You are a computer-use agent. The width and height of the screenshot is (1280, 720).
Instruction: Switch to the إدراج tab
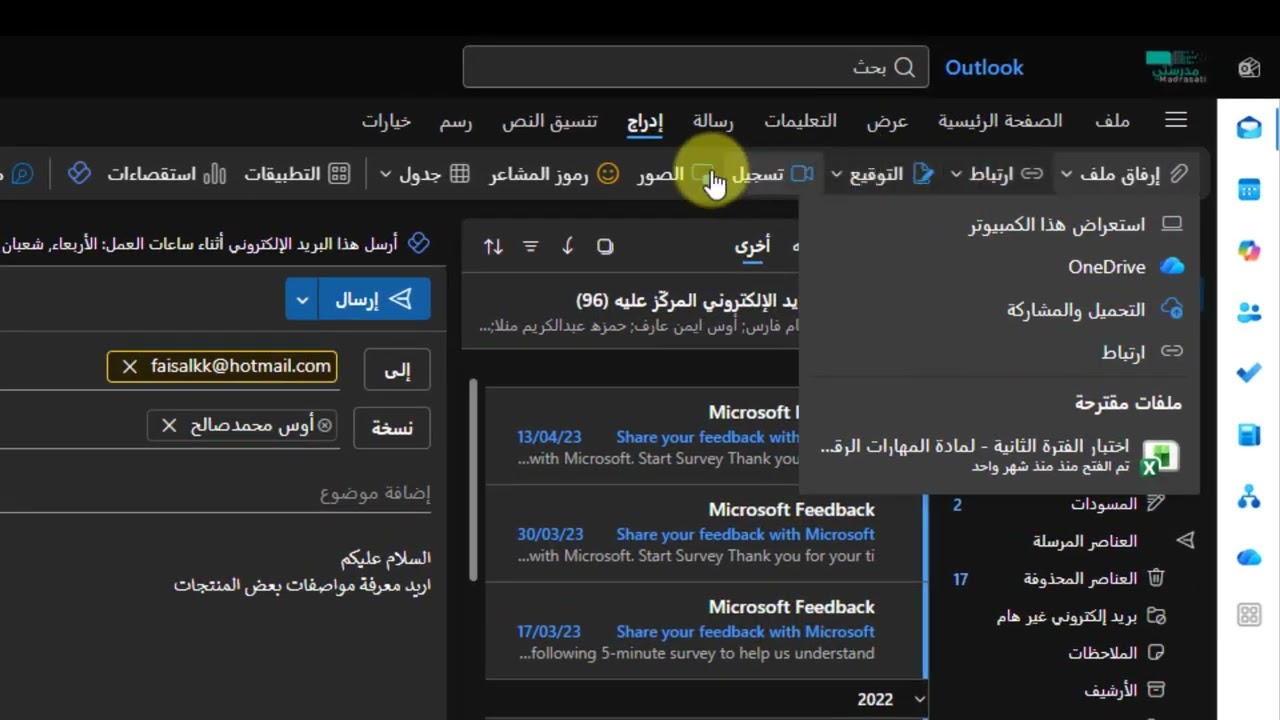pyautogui.click(x=645, y=122)
